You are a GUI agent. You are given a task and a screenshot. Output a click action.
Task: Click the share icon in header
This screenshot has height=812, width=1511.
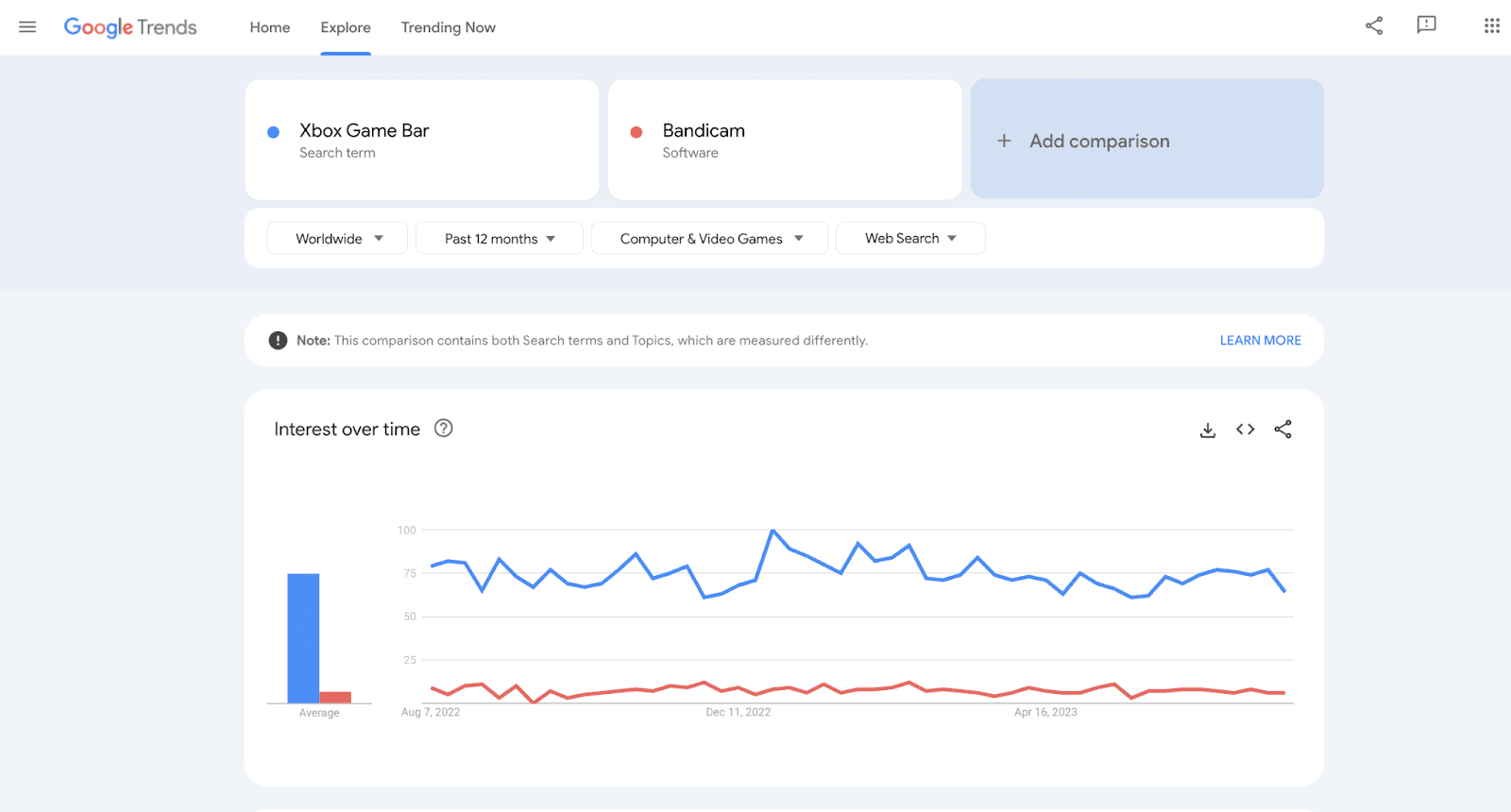pos(1374,26)
